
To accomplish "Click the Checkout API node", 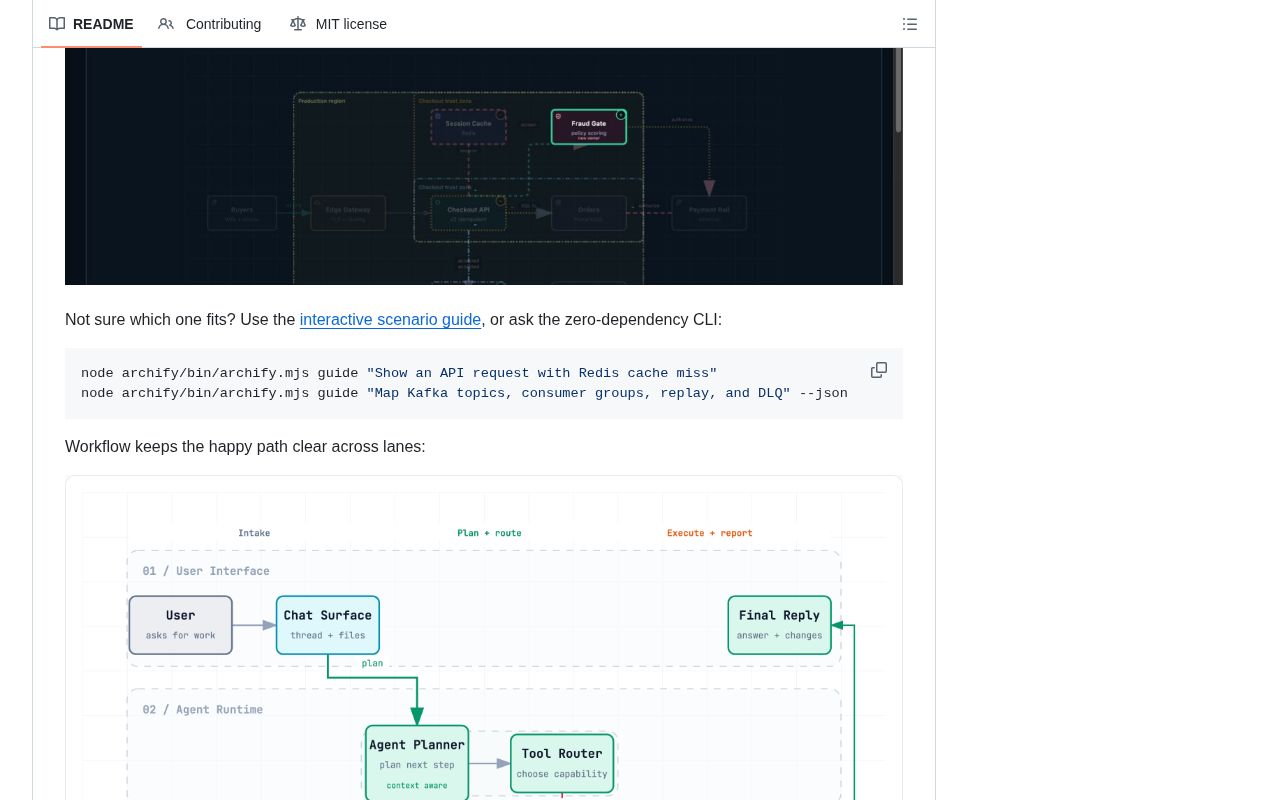I will 469,213.
